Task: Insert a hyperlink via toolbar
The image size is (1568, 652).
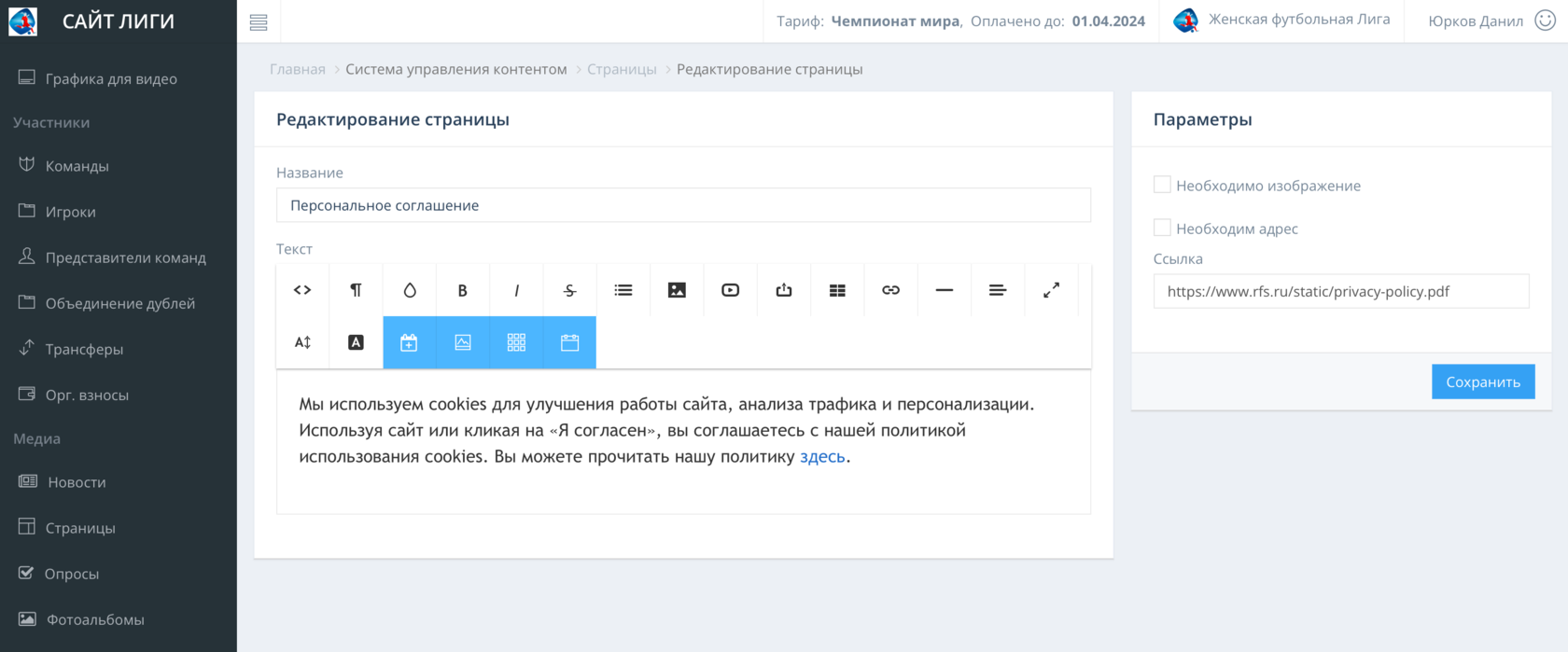Action: [x=891, y=290]
